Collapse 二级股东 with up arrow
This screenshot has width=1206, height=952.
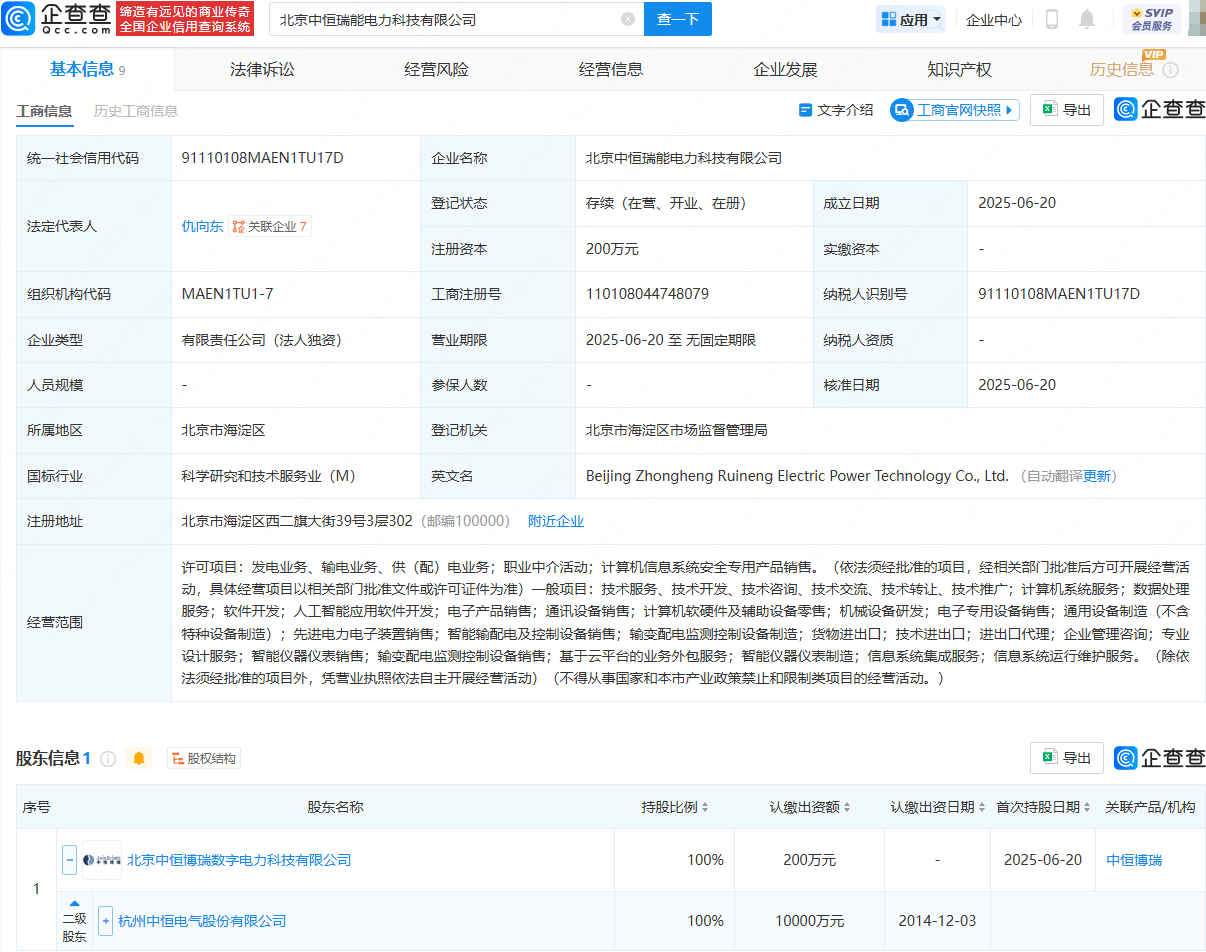click(74, 903)
